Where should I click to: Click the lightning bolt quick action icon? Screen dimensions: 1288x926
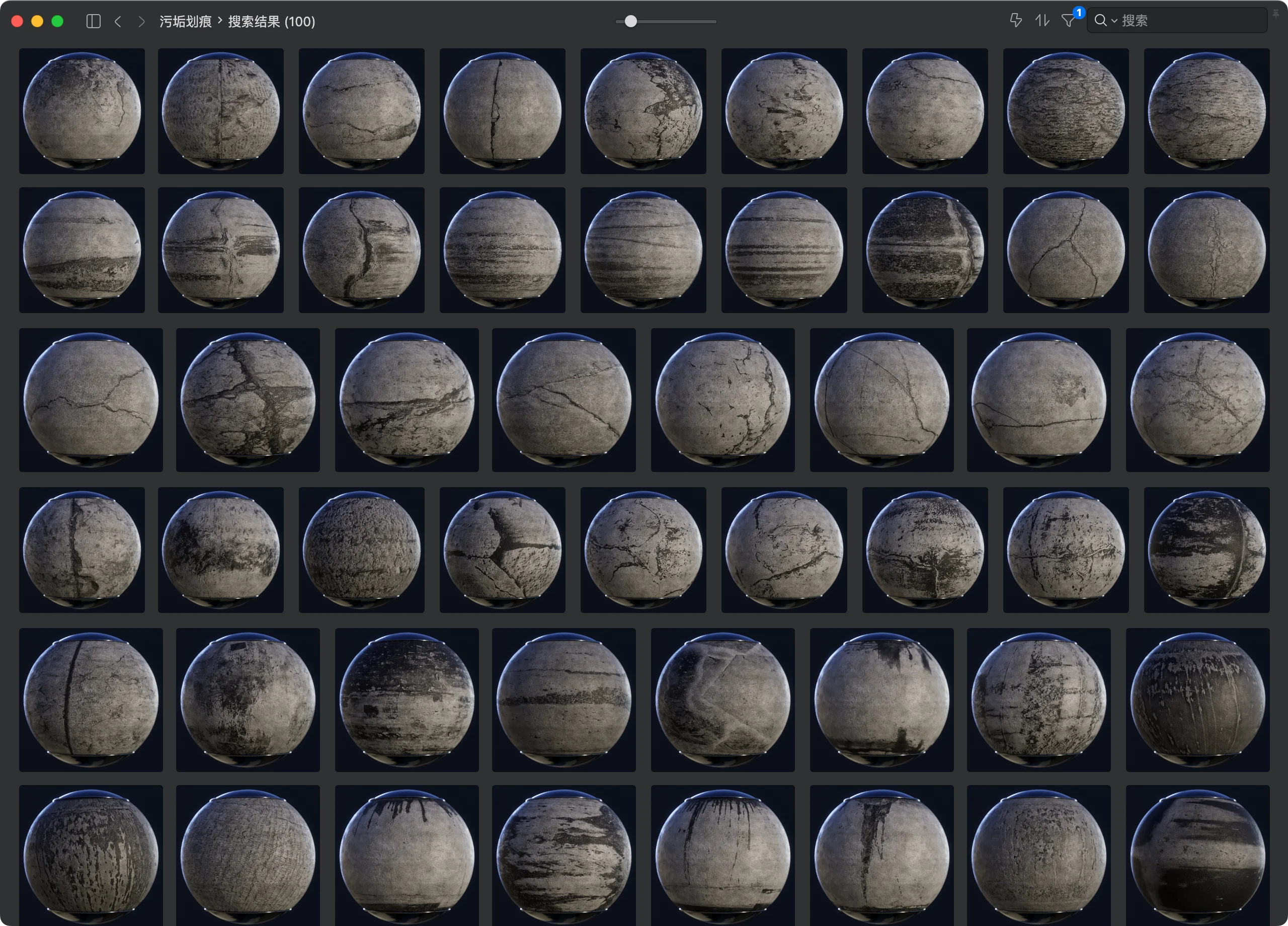click(1016, 21)
